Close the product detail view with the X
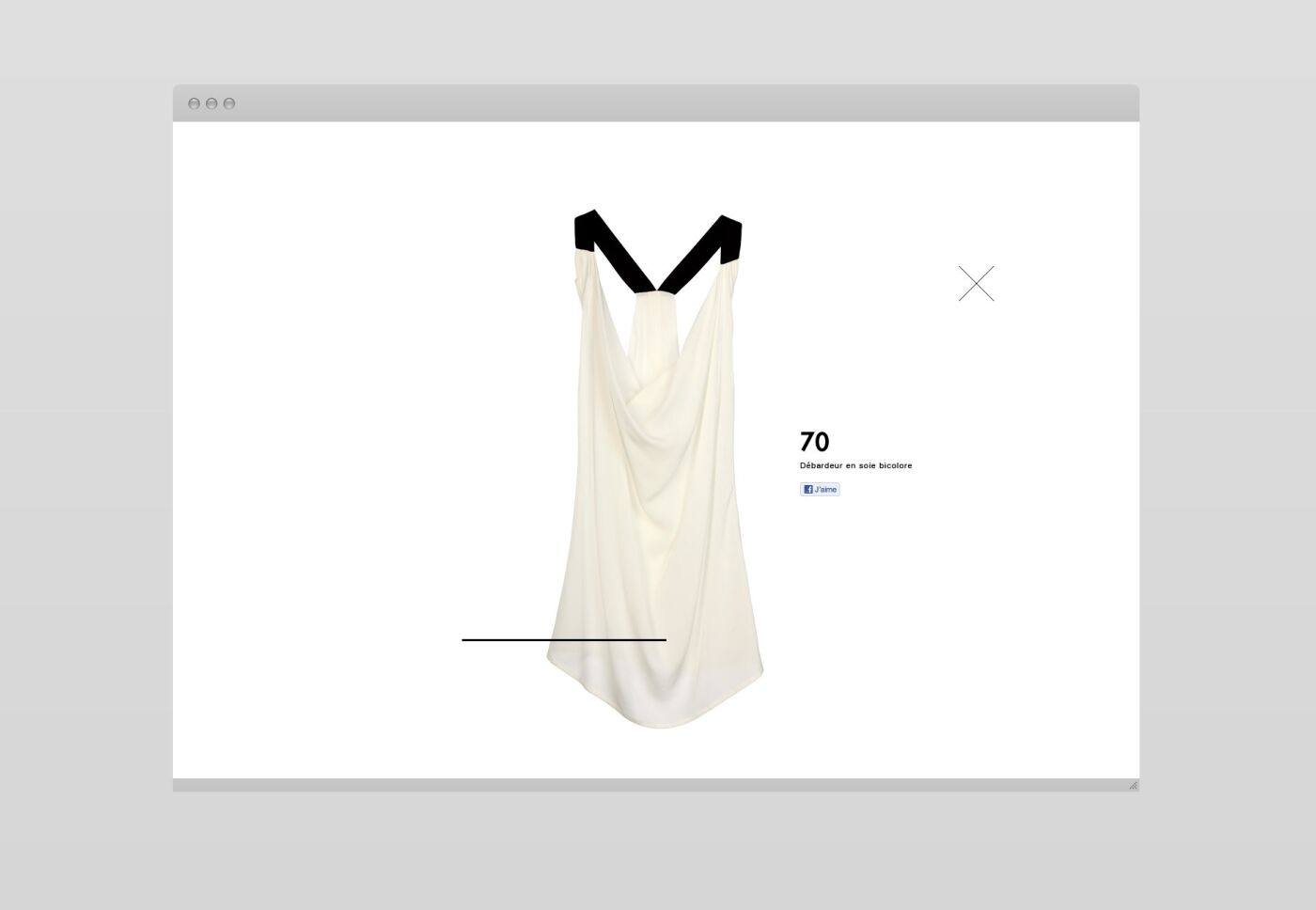 click(x=976, y=283)
